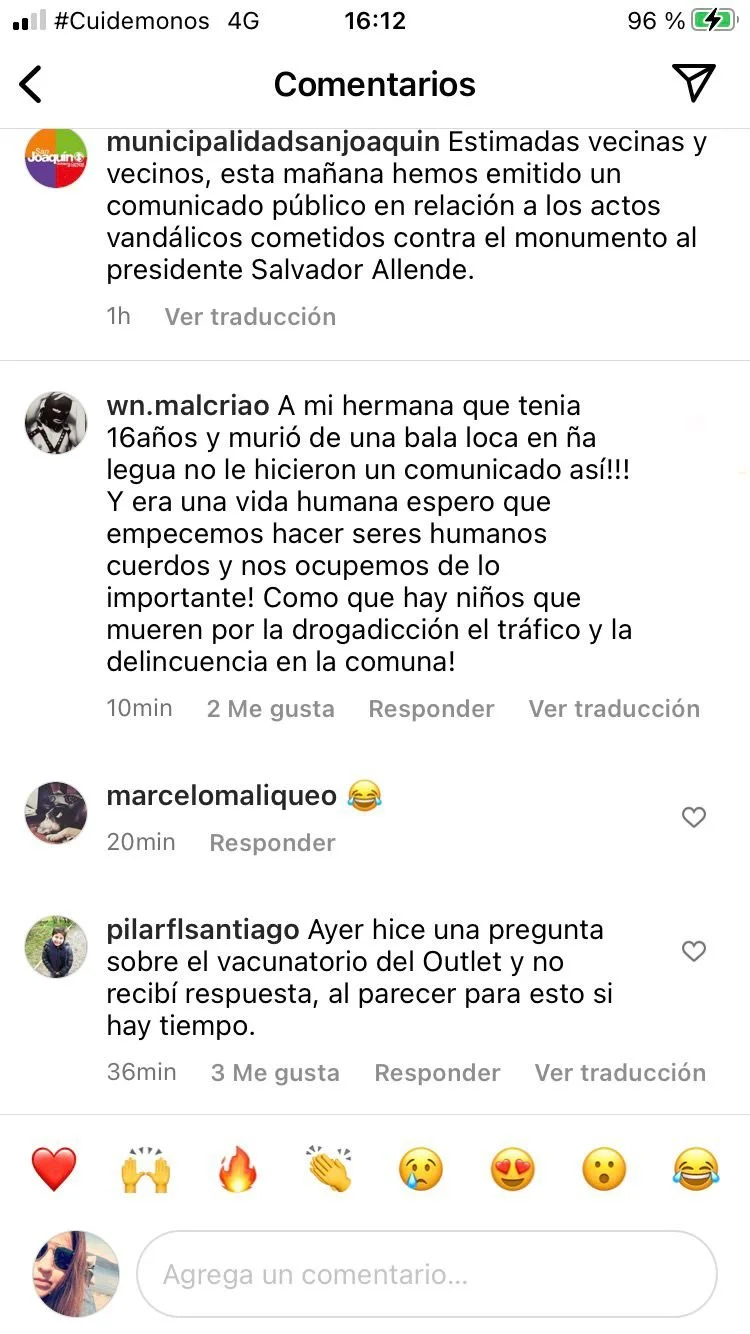Open the paper plane share icon
The width and height of the screenshot is (750, 1334).
tap(693, 83)
